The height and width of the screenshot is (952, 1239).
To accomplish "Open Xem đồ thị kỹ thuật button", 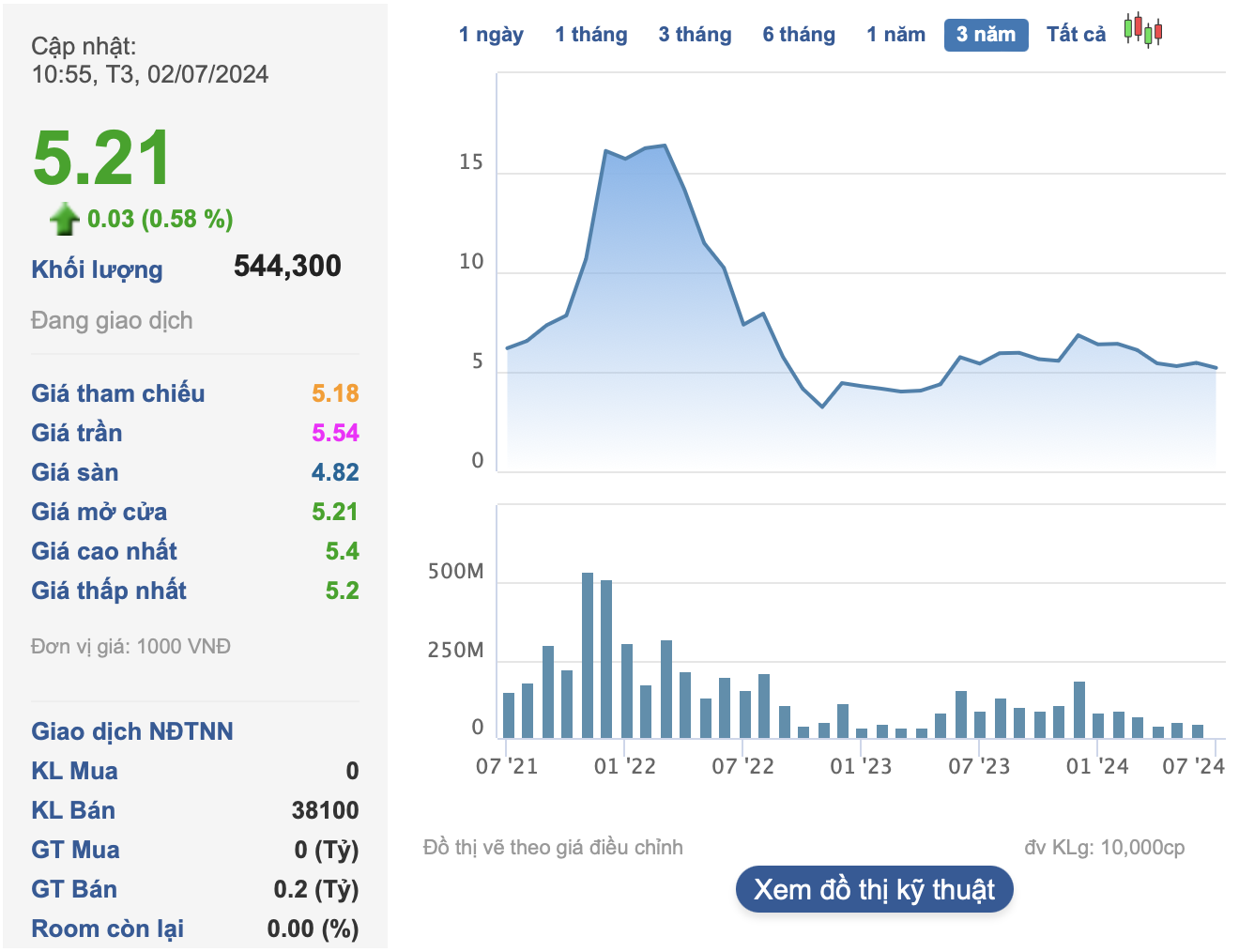I will 874,889.
